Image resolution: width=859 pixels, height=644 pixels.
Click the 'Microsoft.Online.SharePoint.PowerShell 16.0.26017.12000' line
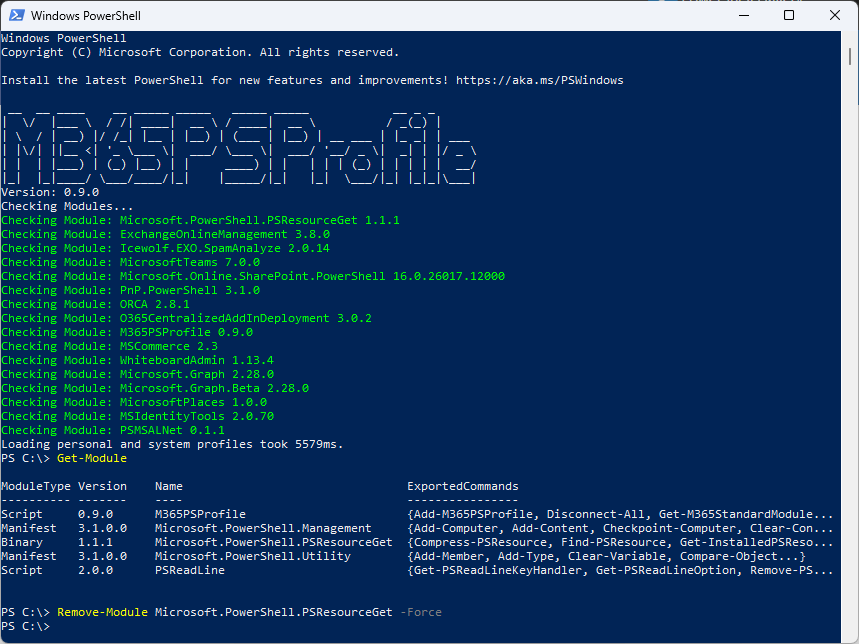pyautogui.click(x=253, y=277)
